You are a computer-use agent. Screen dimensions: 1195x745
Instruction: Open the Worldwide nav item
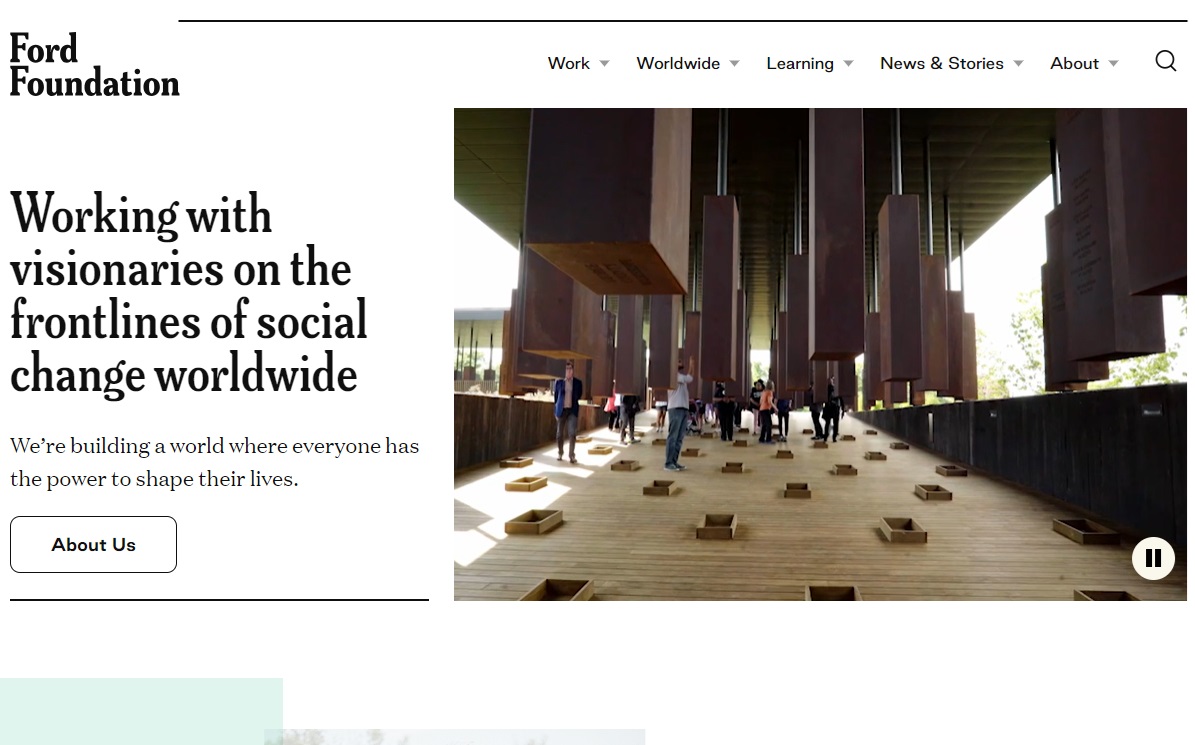(678, 63)
